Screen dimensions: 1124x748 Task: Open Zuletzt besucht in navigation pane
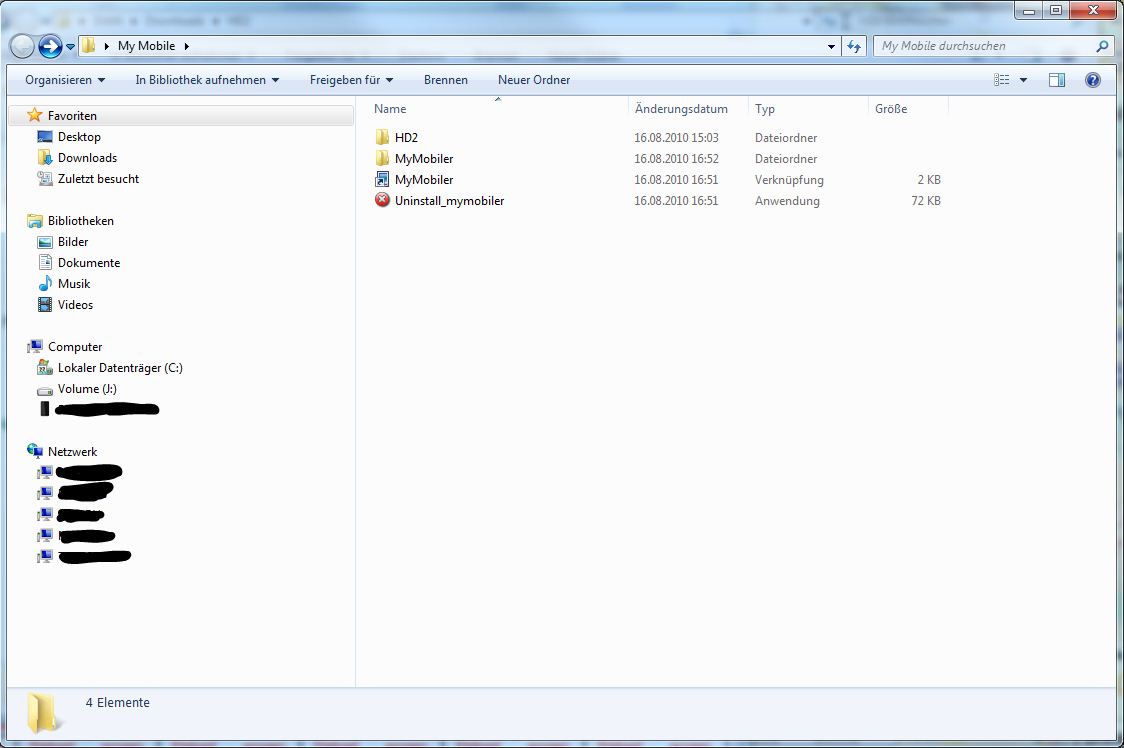tap(98, 179)
